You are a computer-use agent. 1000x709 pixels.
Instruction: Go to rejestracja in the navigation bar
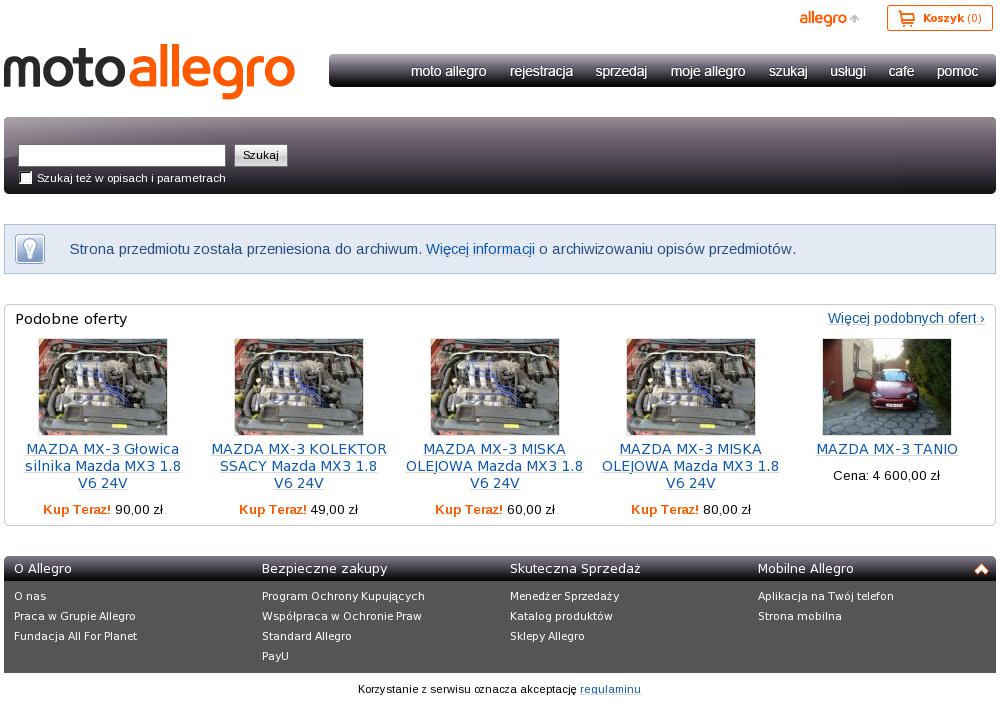tap(541, 71)
